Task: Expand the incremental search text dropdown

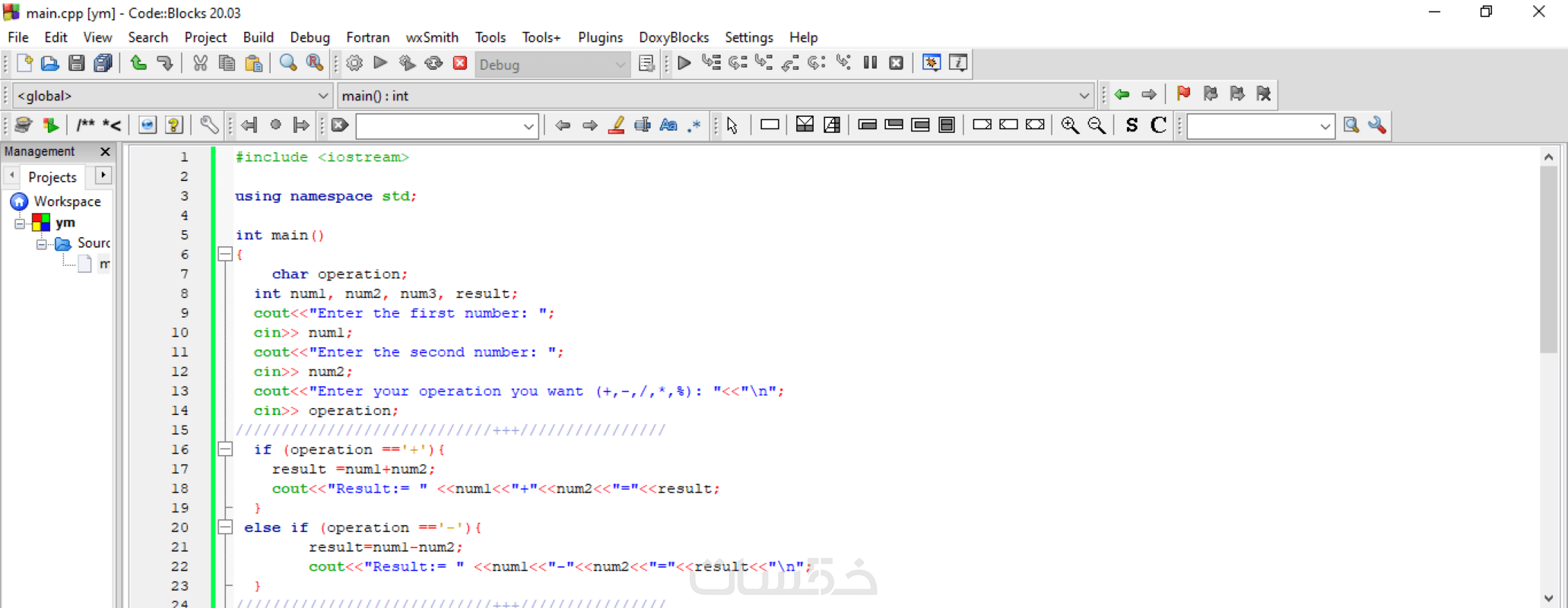Action: point(528,126)
